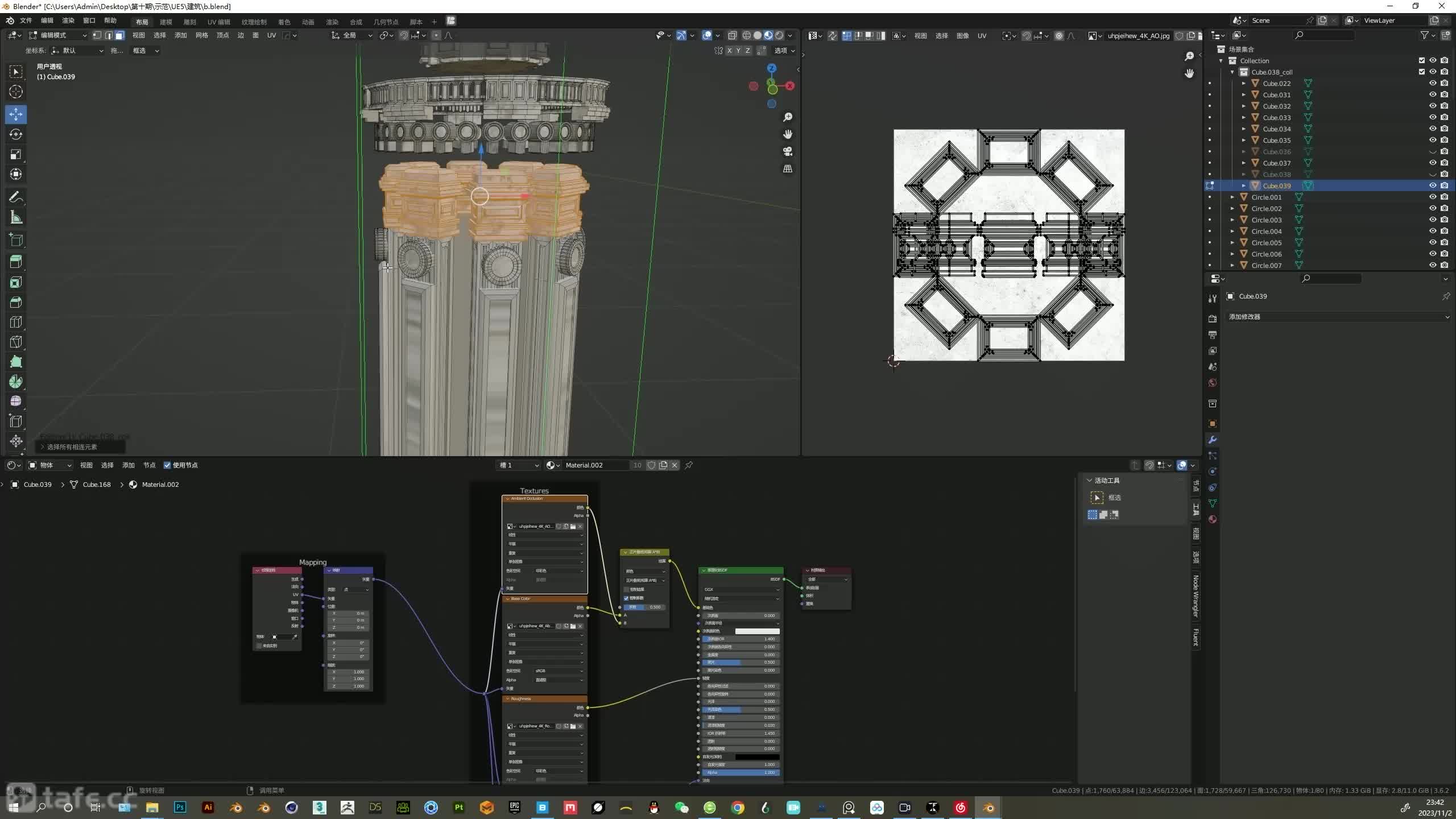This screenshot has width=1456, height=819.
Task: Hide Cube.039 in viewport via eye icon
Action: click(1433, 185)
